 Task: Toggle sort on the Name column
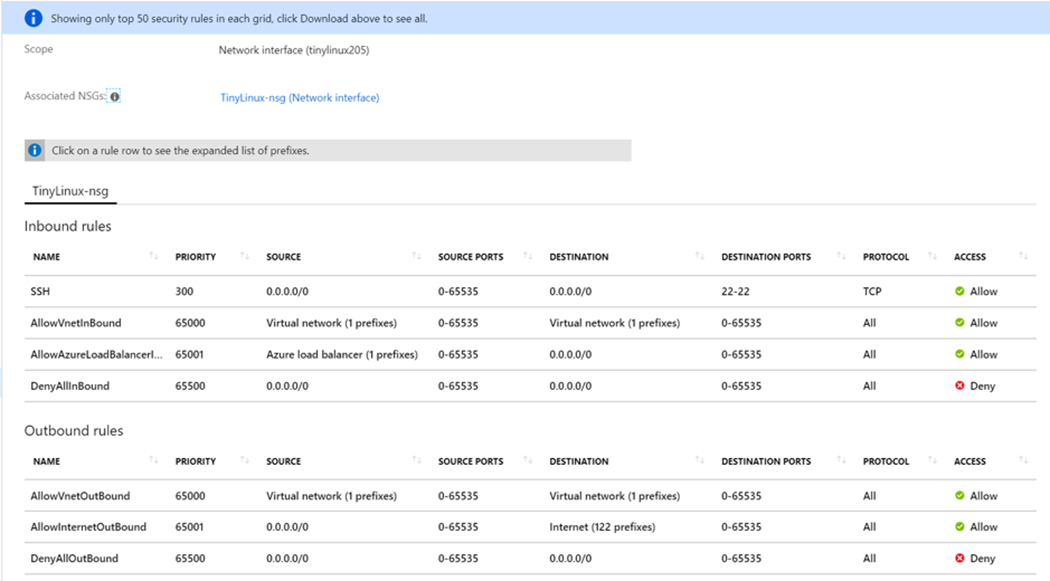(x=152, y=255)
